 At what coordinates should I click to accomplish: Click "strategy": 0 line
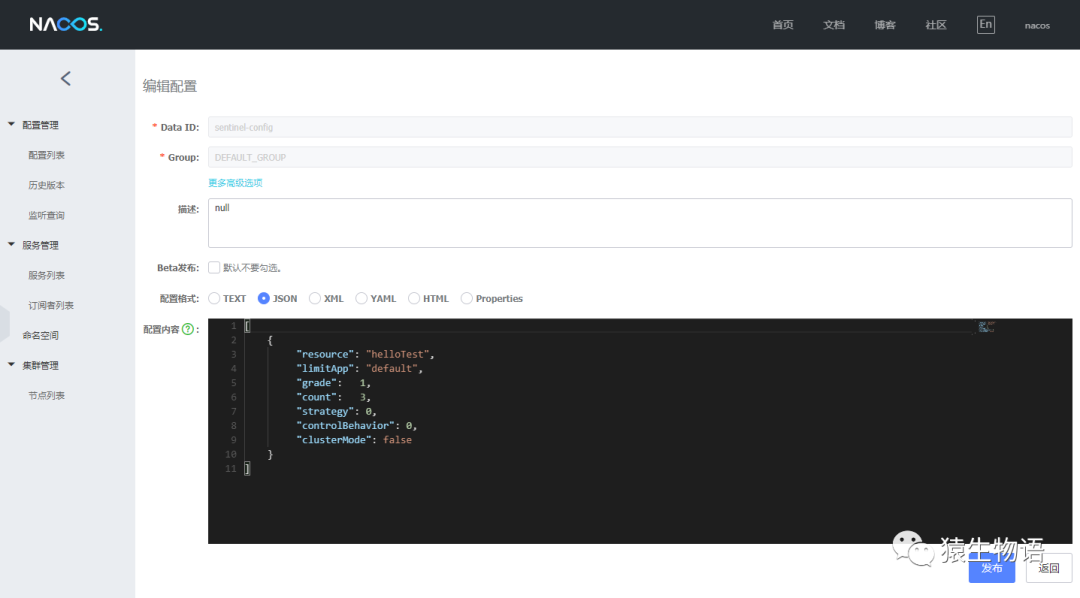pos(336,411)
